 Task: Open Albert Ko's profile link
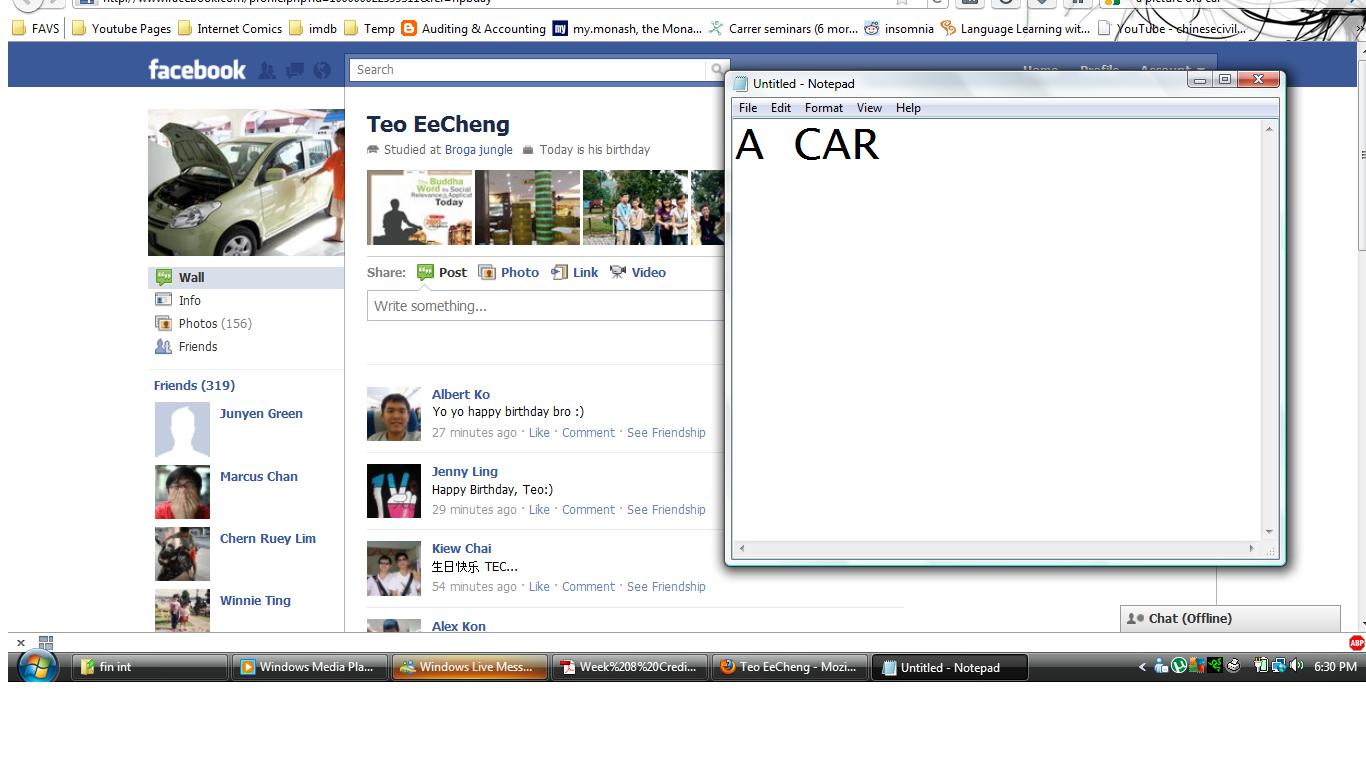(461, 394)
